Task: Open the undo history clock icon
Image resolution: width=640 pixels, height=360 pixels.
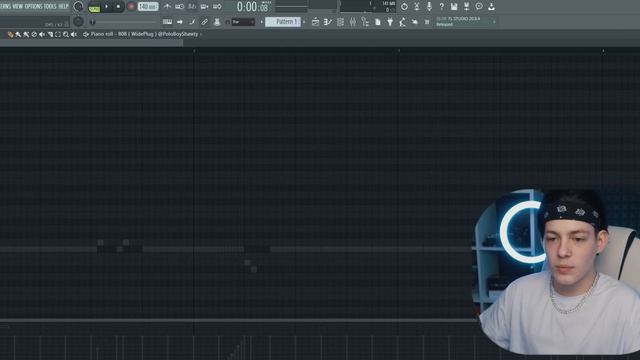Action: (x=404, y=7)
